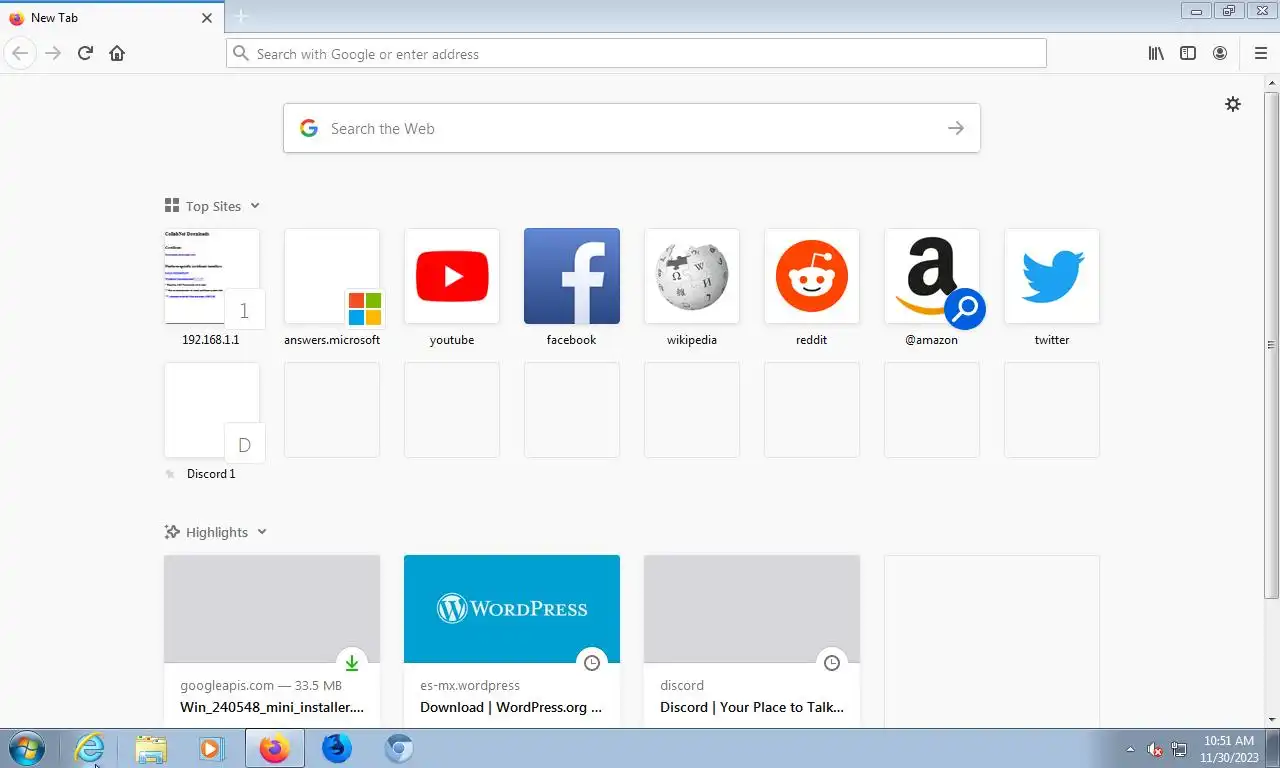Open Windows Explorer folder in taskbar
The height and width of the screenshot is (768, 1280).
point(151,748)
